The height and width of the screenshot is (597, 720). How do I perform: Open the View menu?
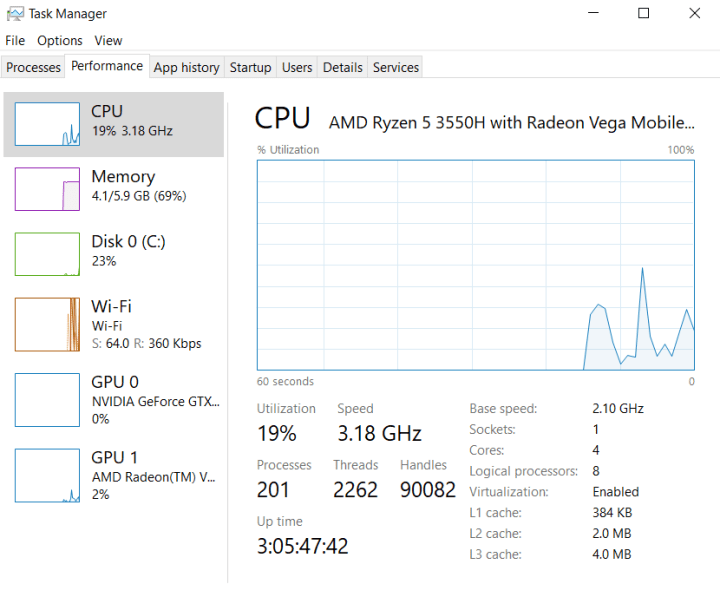click(108, 40)
